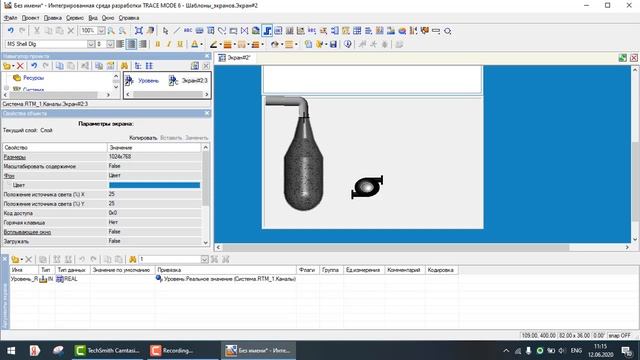The width and height of the screenshot is (640, 360).
Task: Click the Всплывающее окно property row
Action: 102,232
